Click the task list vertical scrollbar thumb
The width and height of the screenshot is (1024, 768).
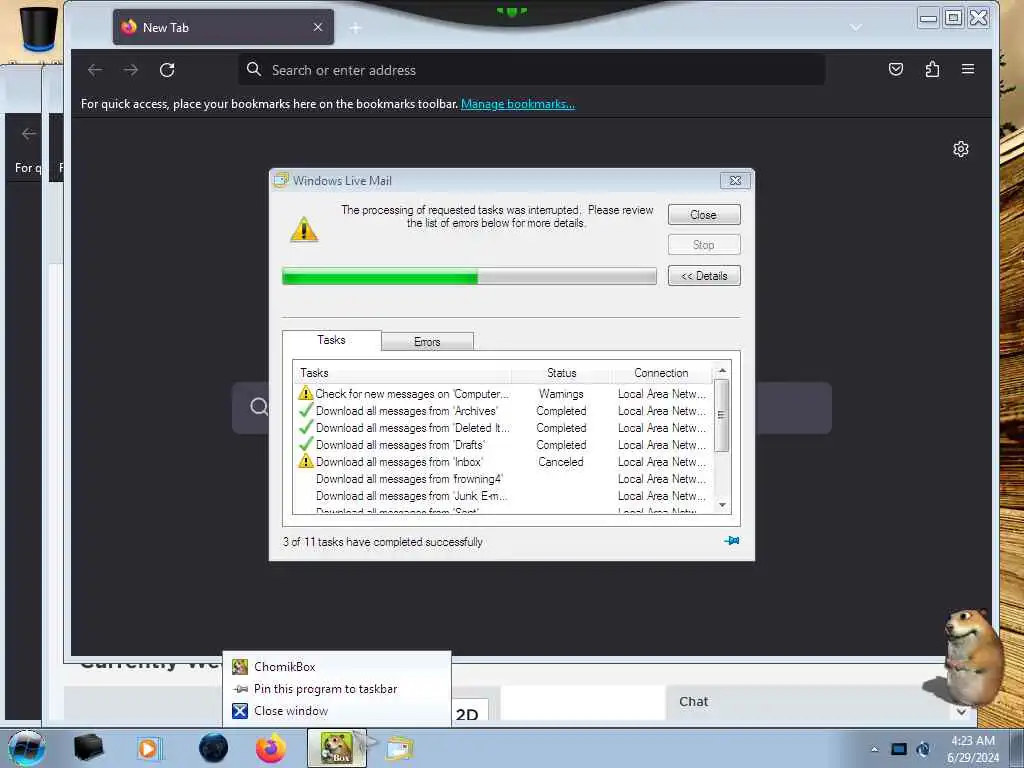pos(722,415)
